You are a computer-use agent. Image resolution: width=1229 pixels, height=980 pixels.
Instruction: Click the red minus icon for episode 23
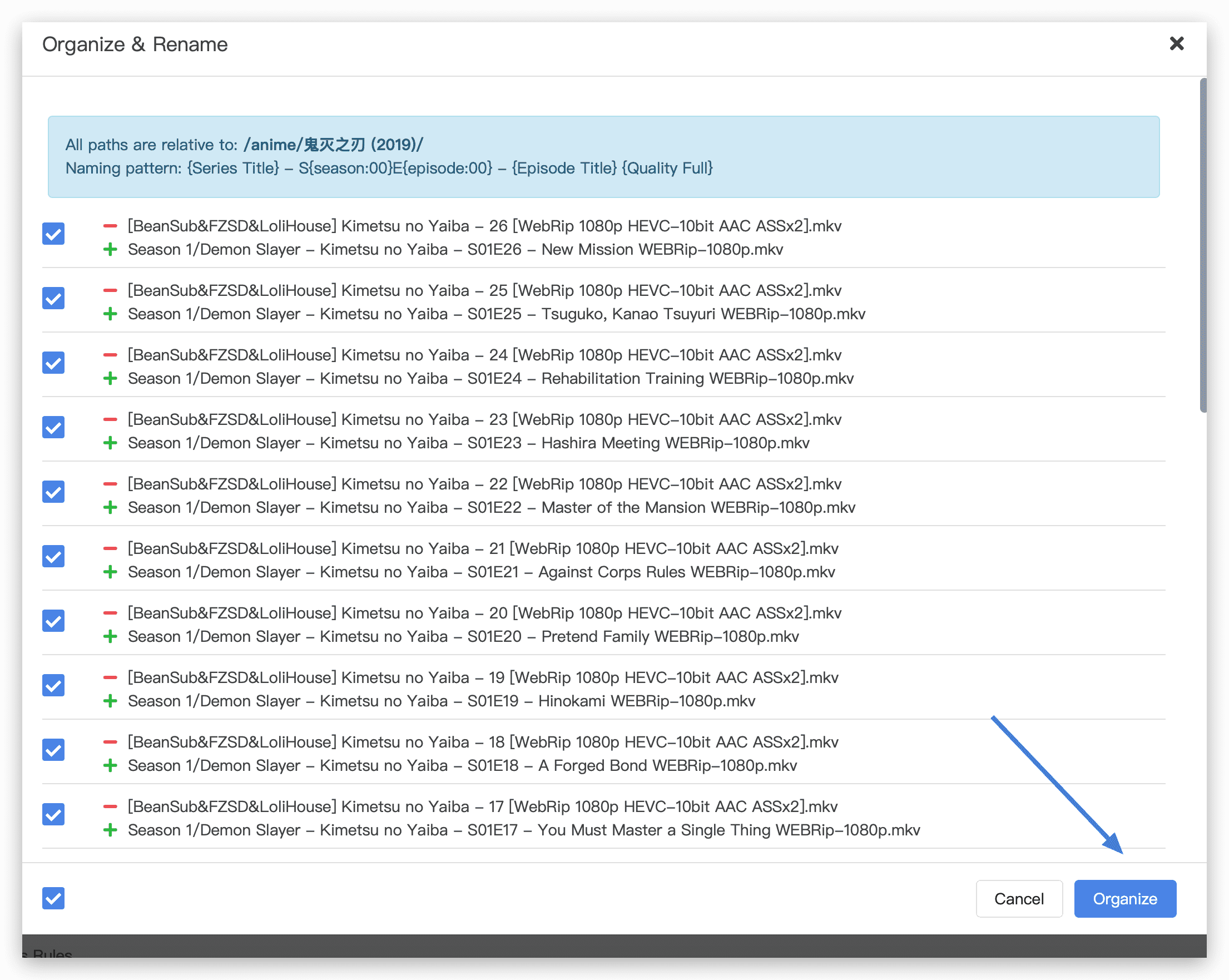(x=110, y=419)
